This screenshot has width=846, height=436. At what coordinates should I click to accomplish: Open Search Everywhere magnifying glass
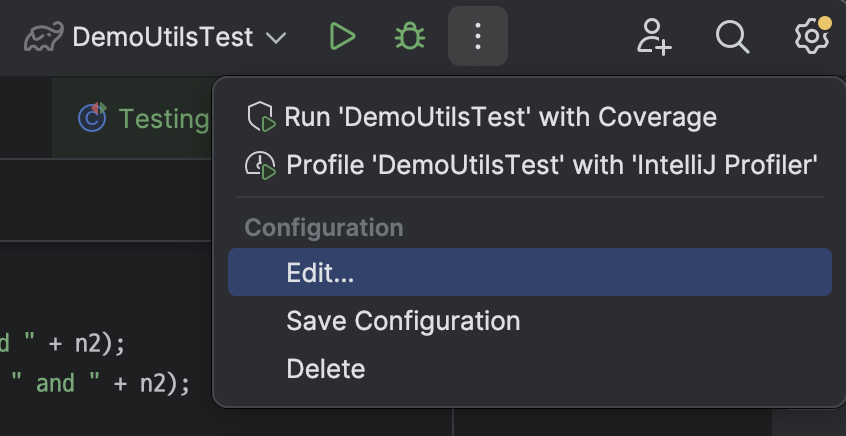[733, 38]
